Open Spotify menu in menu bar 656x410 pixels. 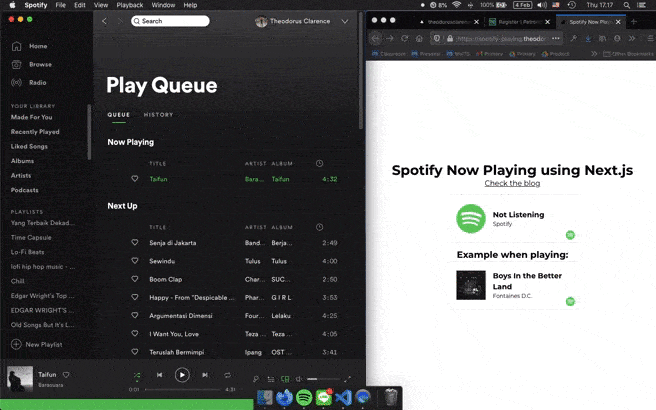(x=36, y=5)
